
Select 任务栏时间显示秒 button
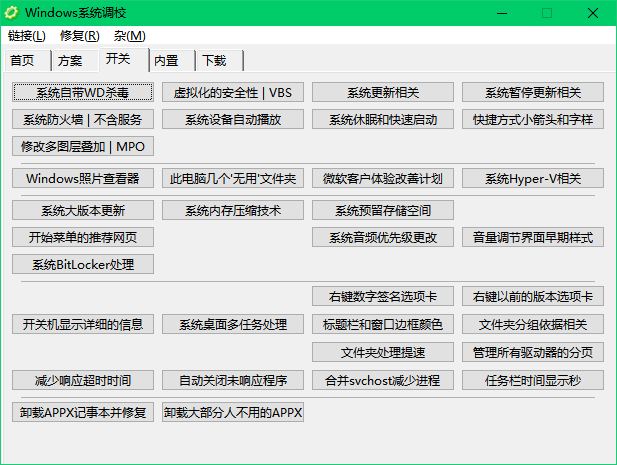tap(533, 380)
